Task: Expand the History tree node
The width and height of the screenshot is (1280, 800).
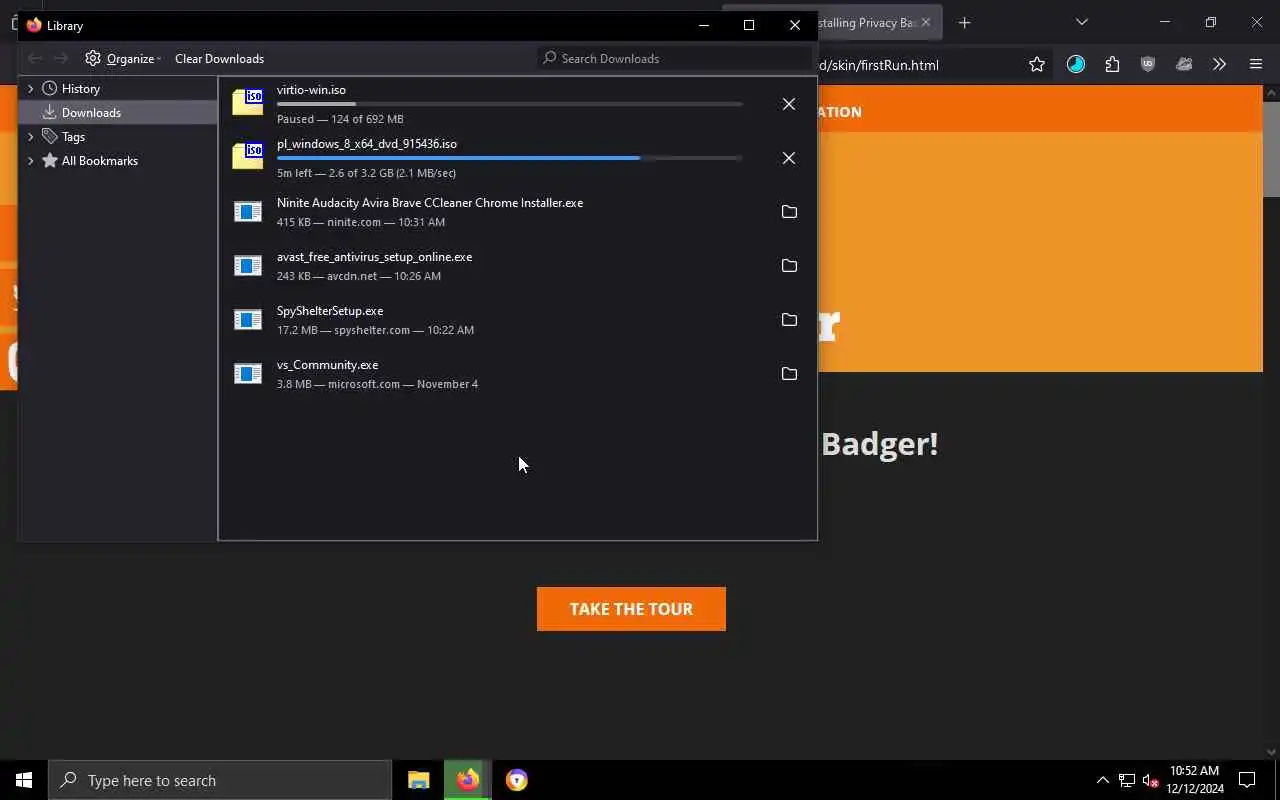Action: click(x=30, y=89)
